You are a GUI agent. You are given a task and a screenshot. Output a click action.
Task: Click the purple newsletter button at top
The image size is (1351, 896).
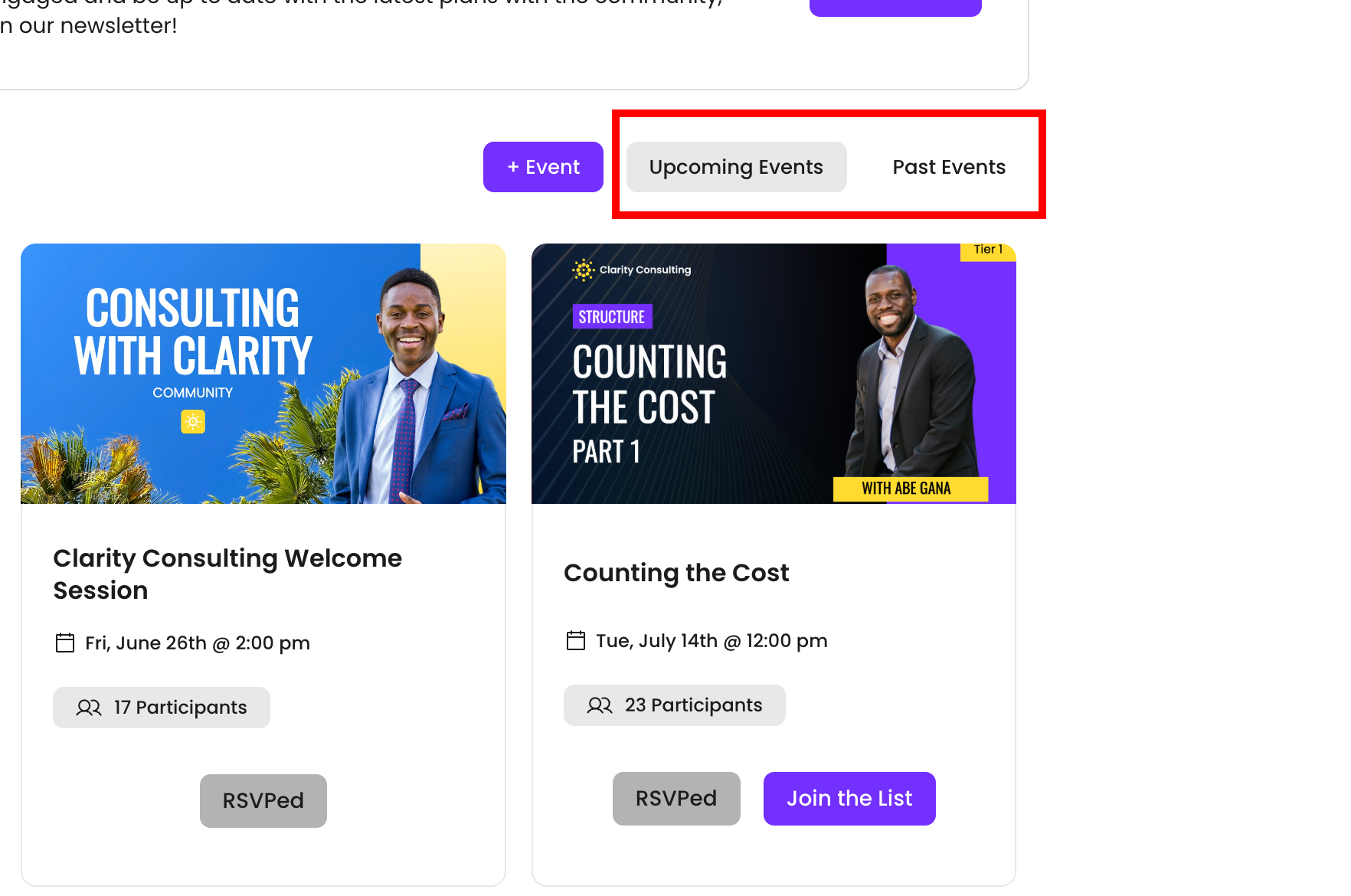pos(895,8)
